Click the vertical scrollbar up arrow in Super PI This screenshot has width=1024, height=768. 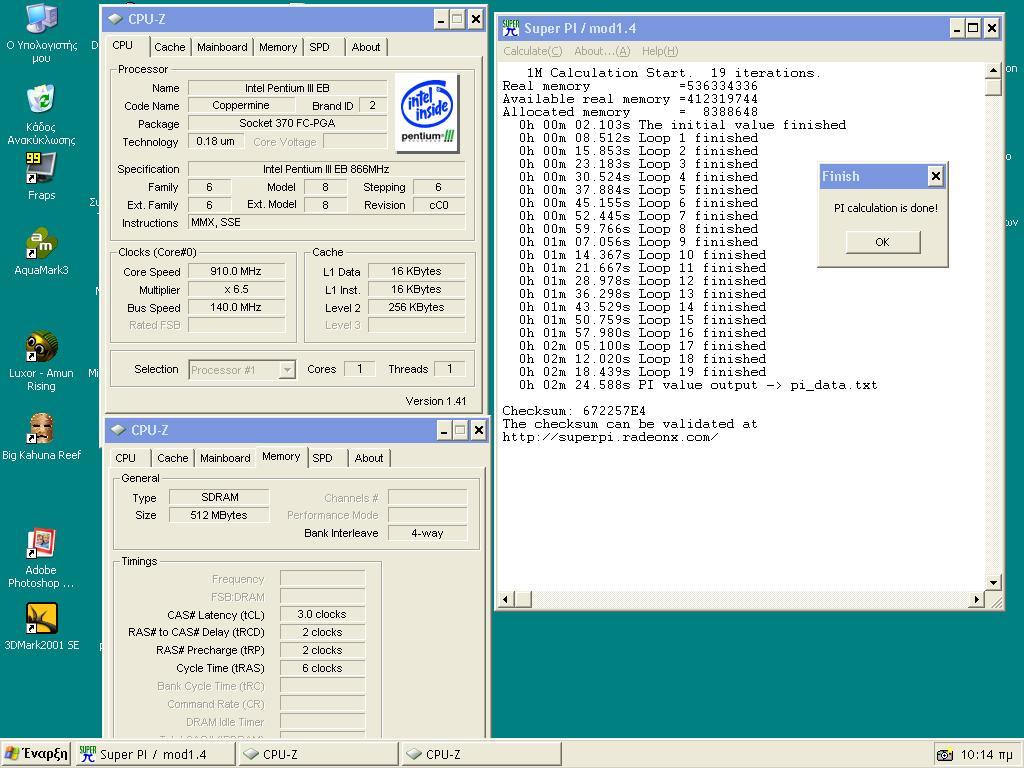tap(993, 70)
